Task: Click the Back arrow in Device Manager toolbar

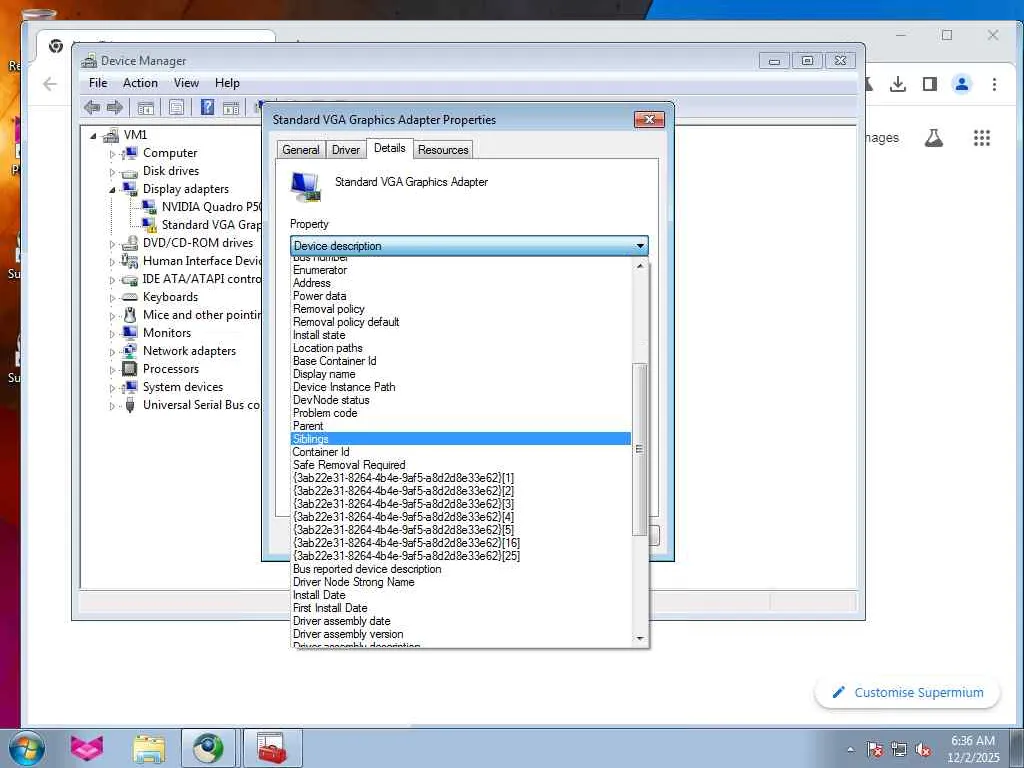Action: point(92,108)
